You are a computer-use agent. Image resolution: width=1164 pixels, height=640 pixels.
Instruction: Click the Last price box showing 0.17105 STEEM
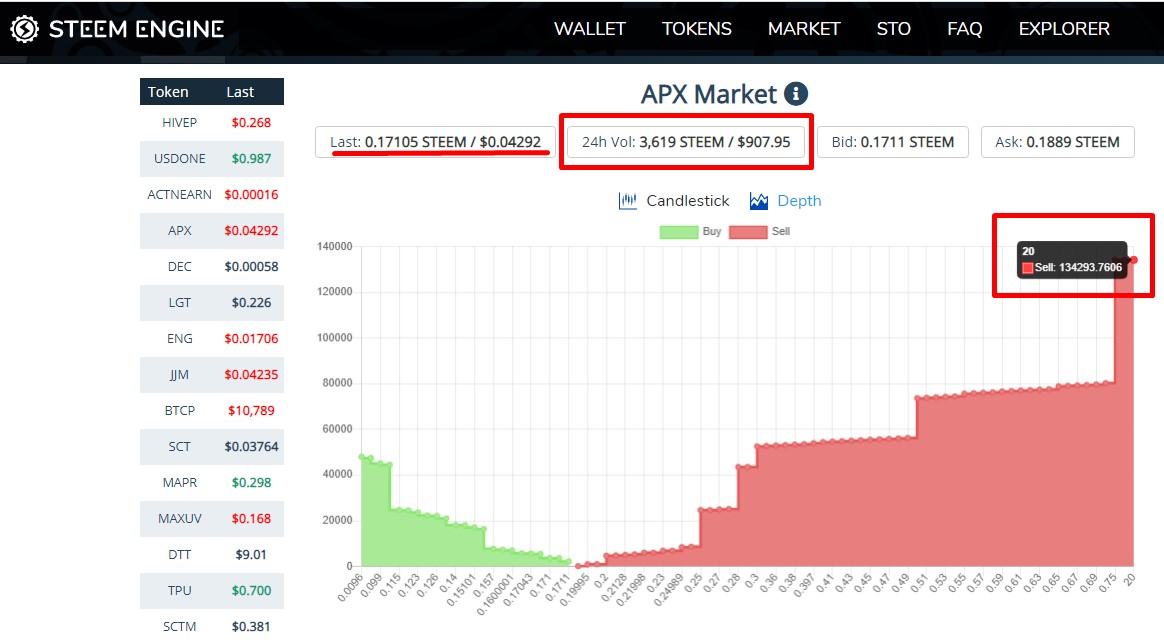pos(435,141)
